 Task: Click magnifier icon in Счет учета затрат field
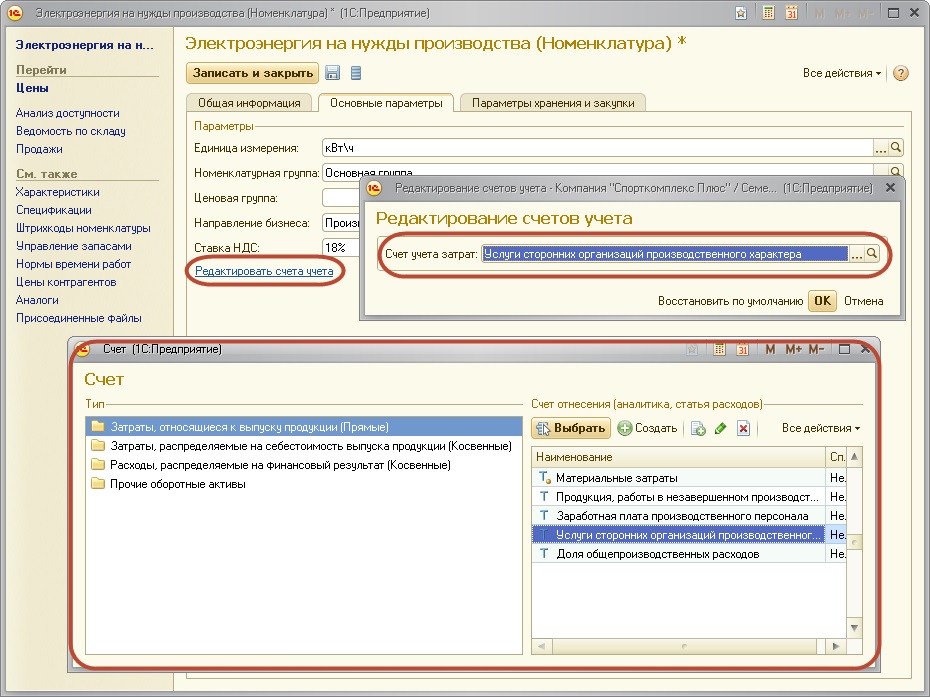(872, 254)
